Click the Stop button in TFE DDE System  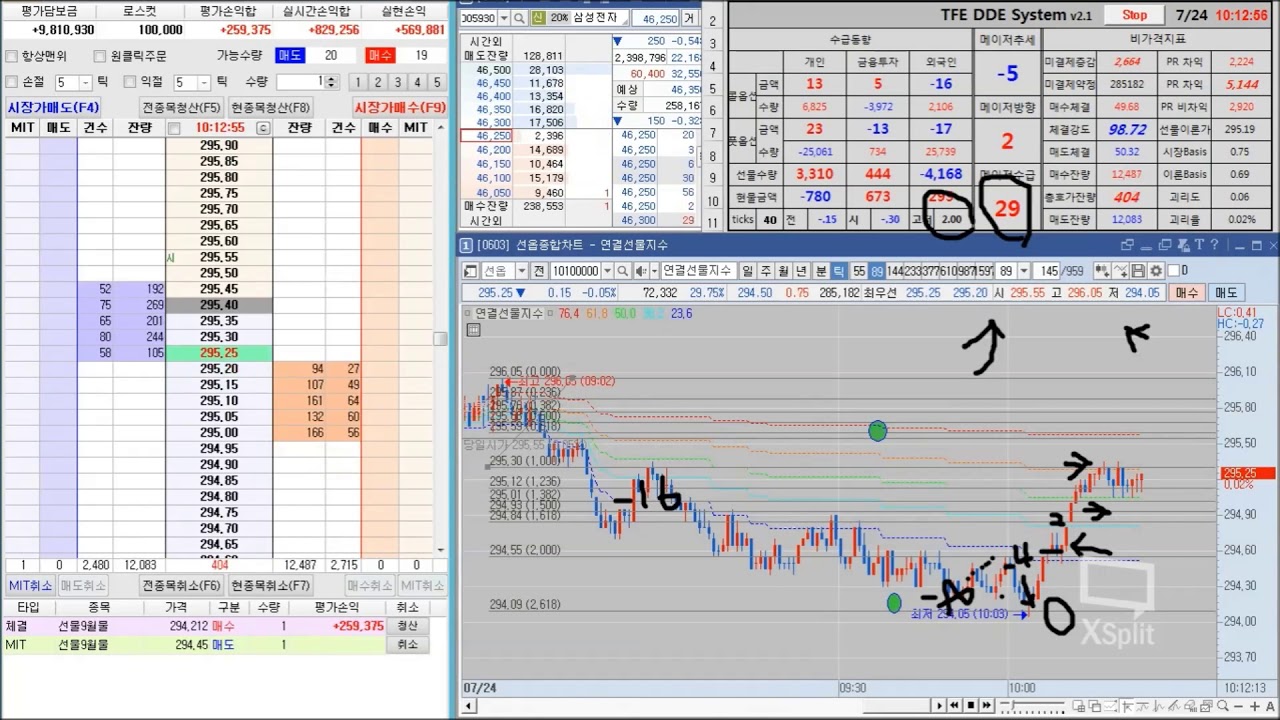[x=1134, y=15]
